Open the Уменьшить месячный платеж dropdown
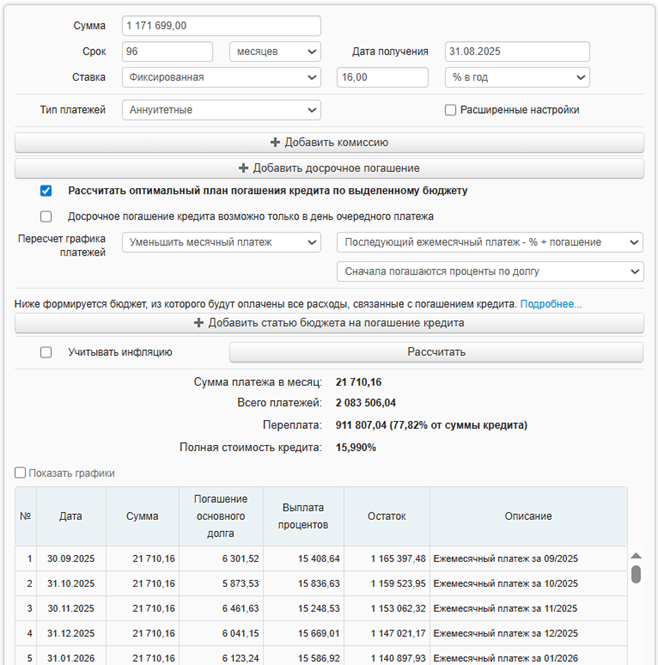 221,242
